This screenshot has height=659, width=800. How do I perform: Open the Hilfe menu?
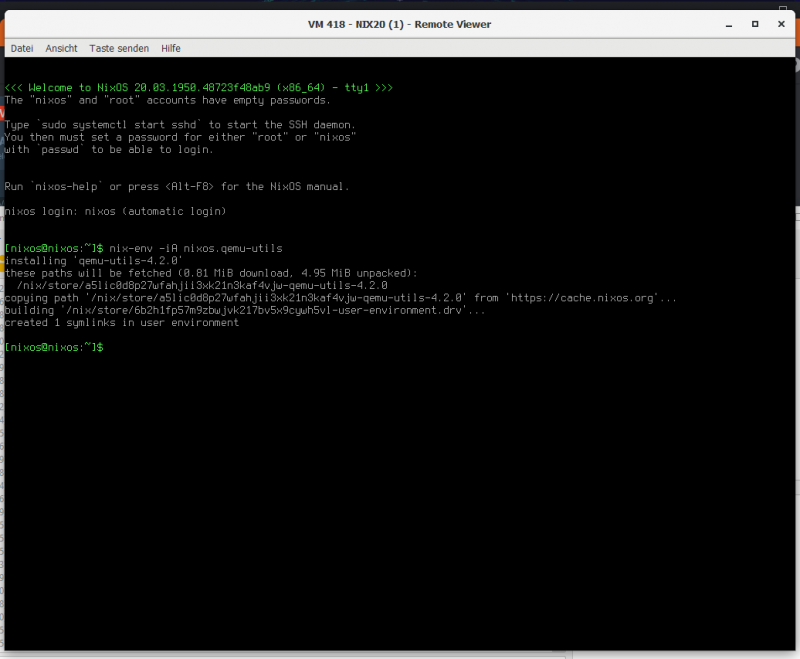(171, 48)
